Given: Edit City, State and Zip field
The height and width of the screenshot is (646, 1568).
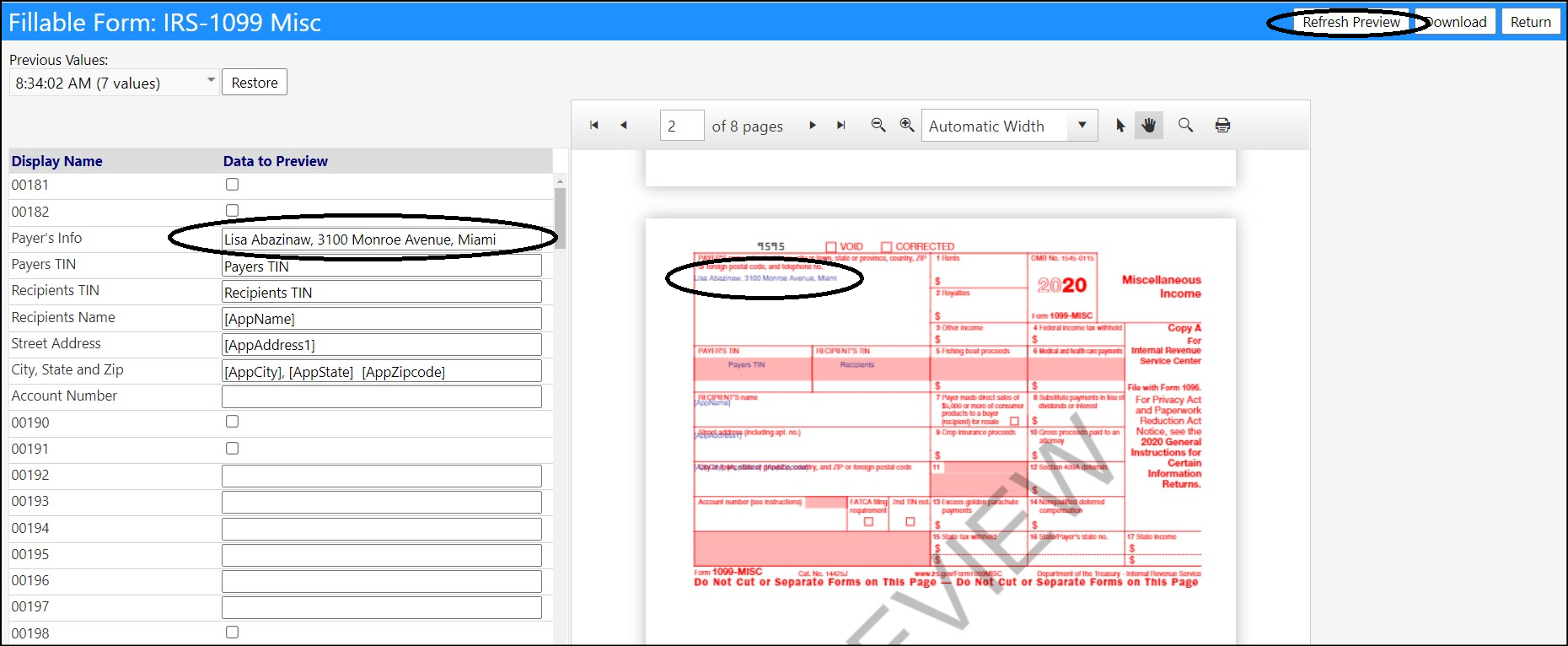Looking at the screenshot, I should point(382,371).
